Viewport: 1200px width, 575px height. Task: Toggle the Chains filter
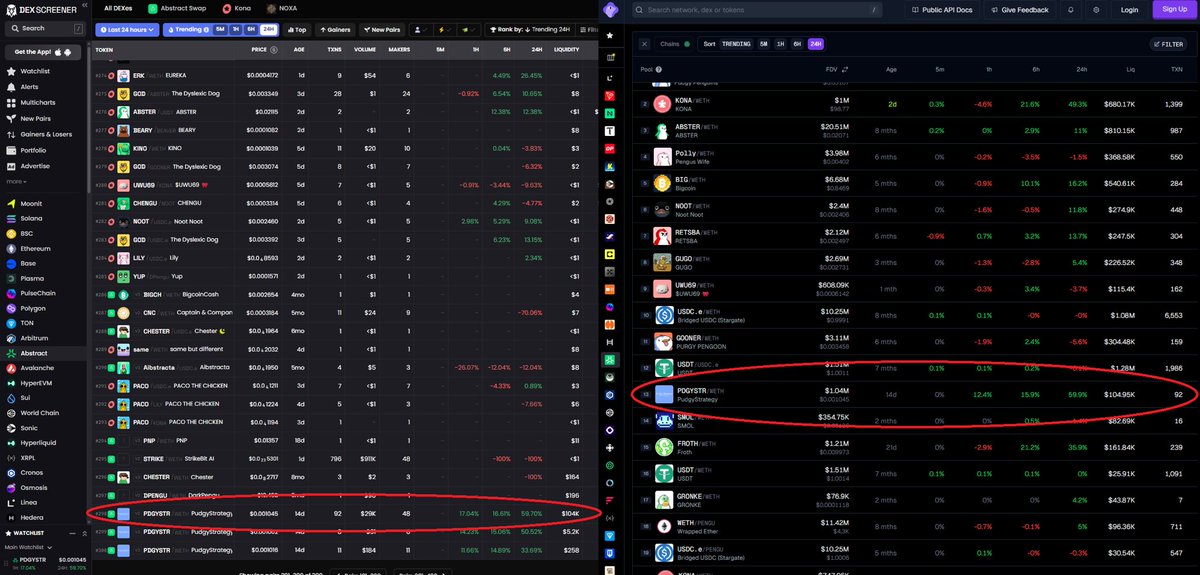tap(675, 44)
